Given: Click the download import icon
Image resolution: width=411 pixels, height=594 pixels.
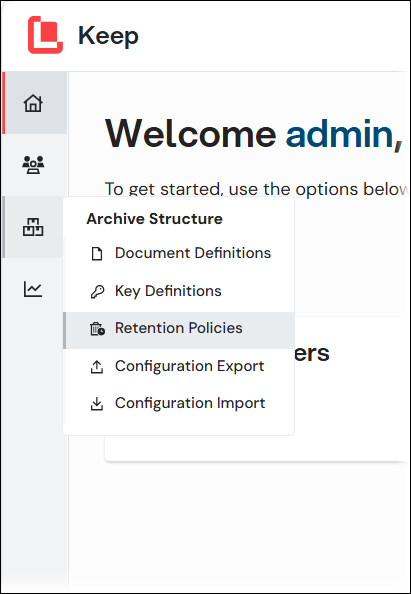Looking at the screenshot, I should point(97,404).
